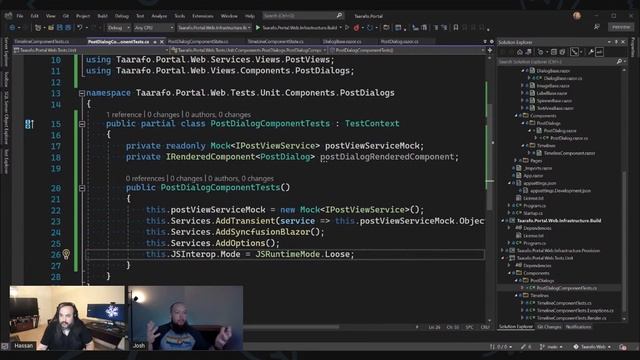
Task: Collapse the namespace block at line 13
Action: (x=82, y=93)
